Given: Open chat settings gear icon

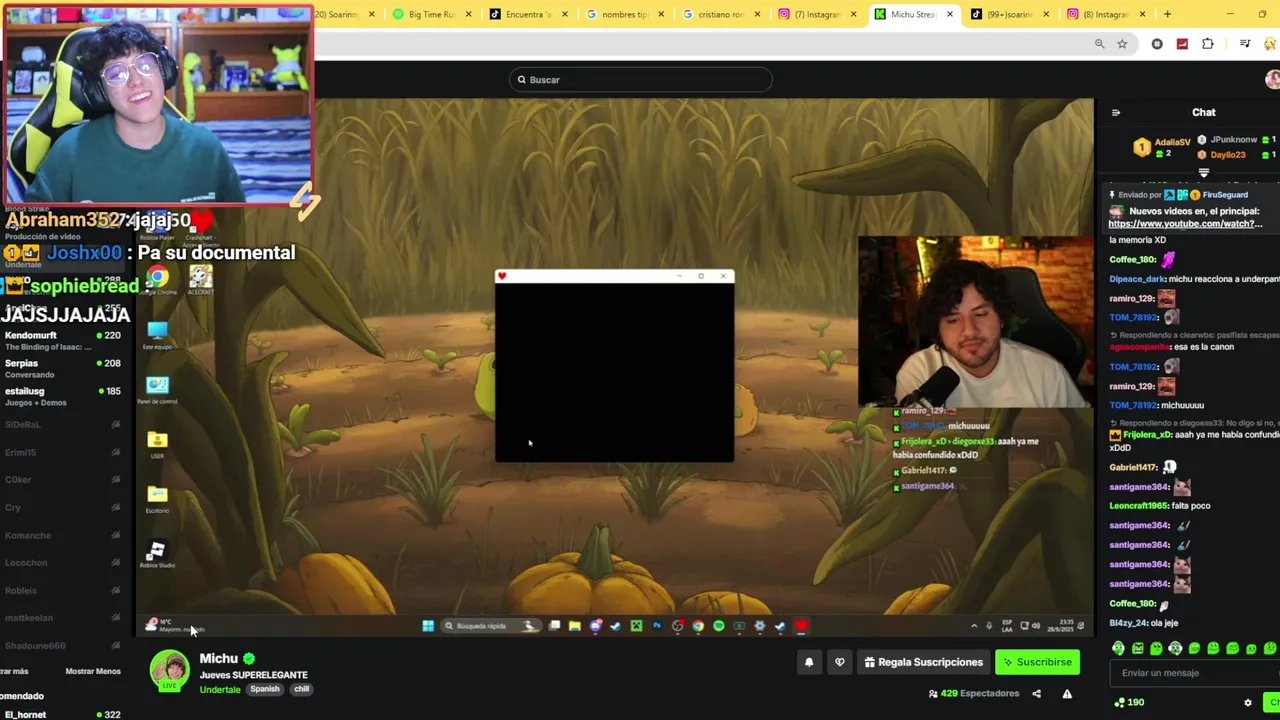Looking at the screenshot, I should (x=1247, y=702).
